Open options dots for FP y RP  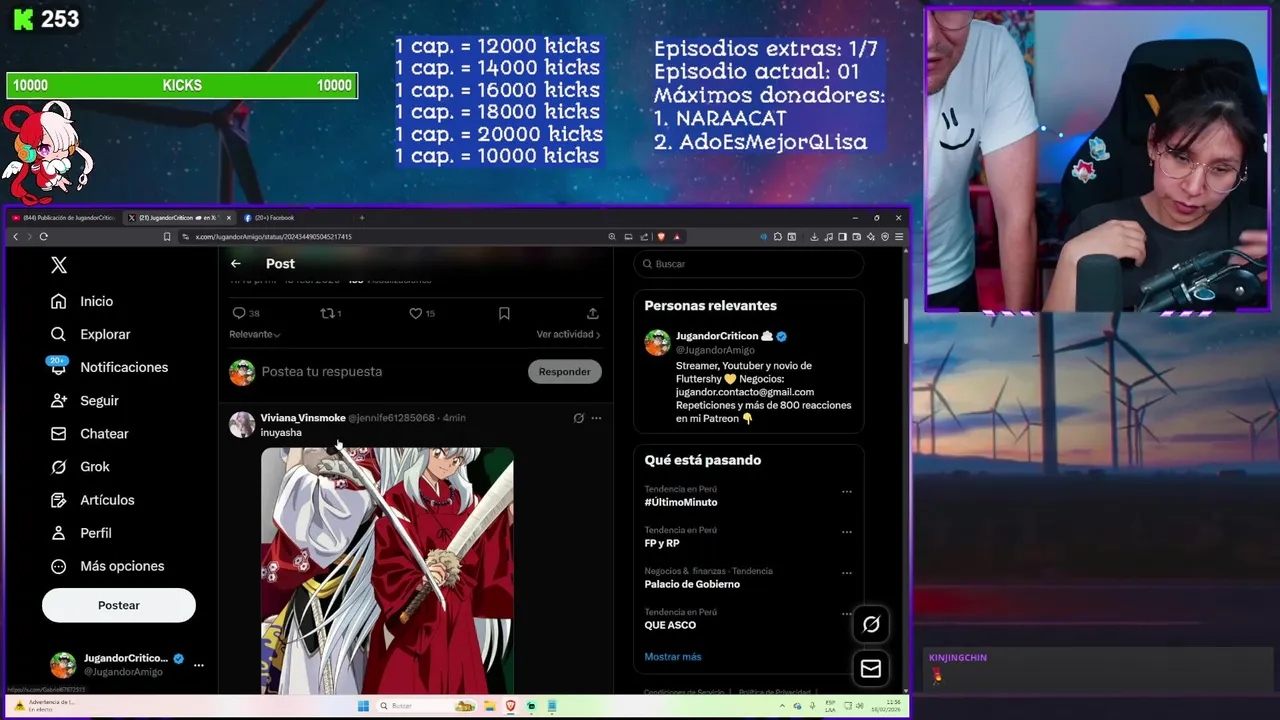847,532
